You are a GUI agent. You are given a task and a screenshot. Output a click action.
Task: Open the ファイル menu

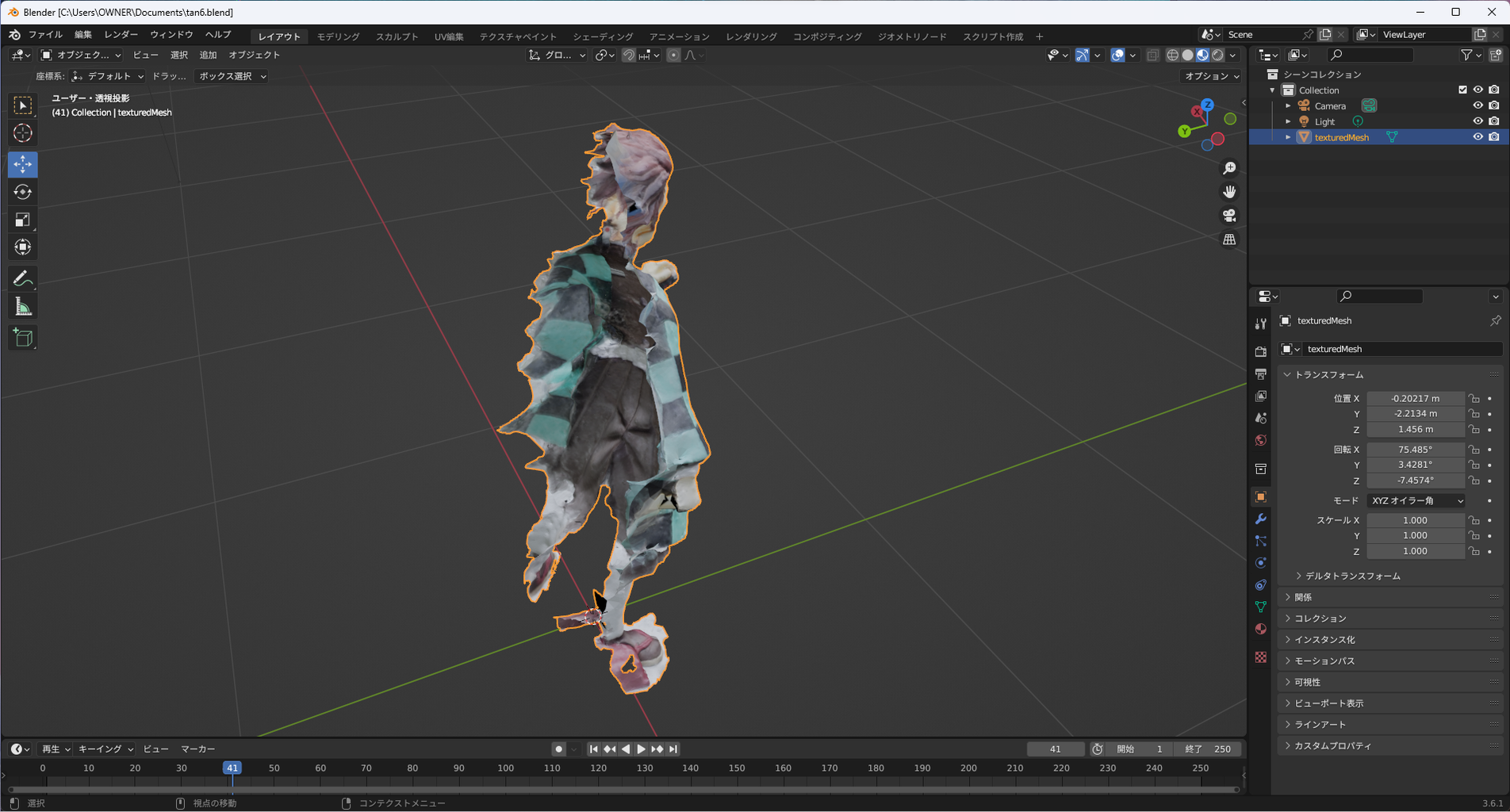[45, 35]
